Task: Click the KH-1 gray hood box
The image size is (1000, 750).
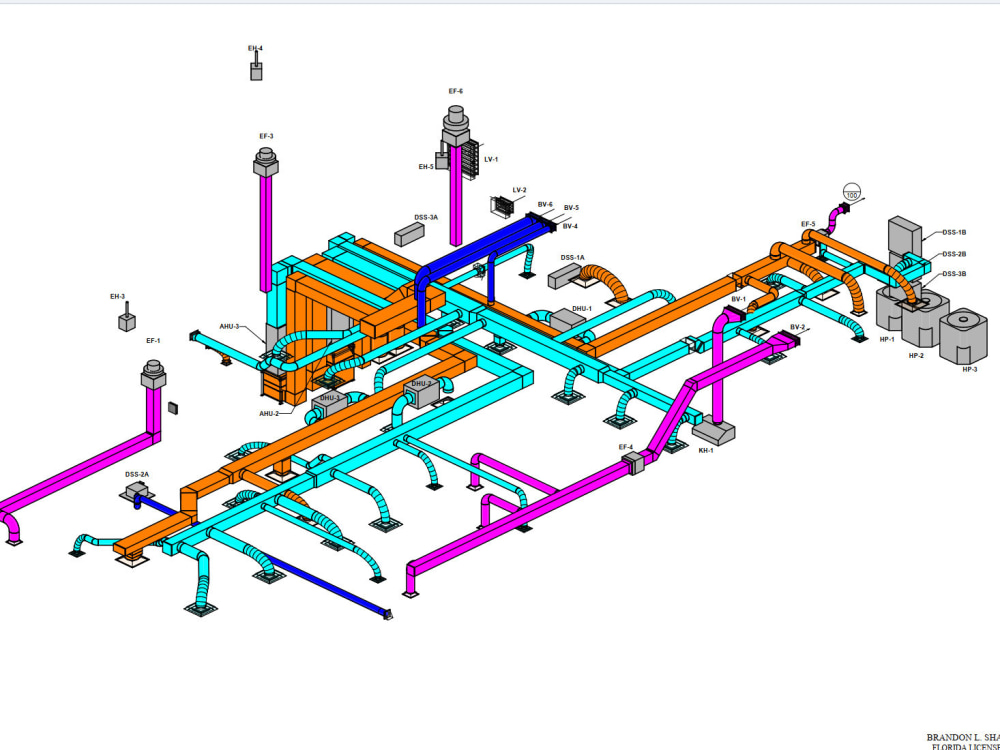Action: click(x=713, y=432)
